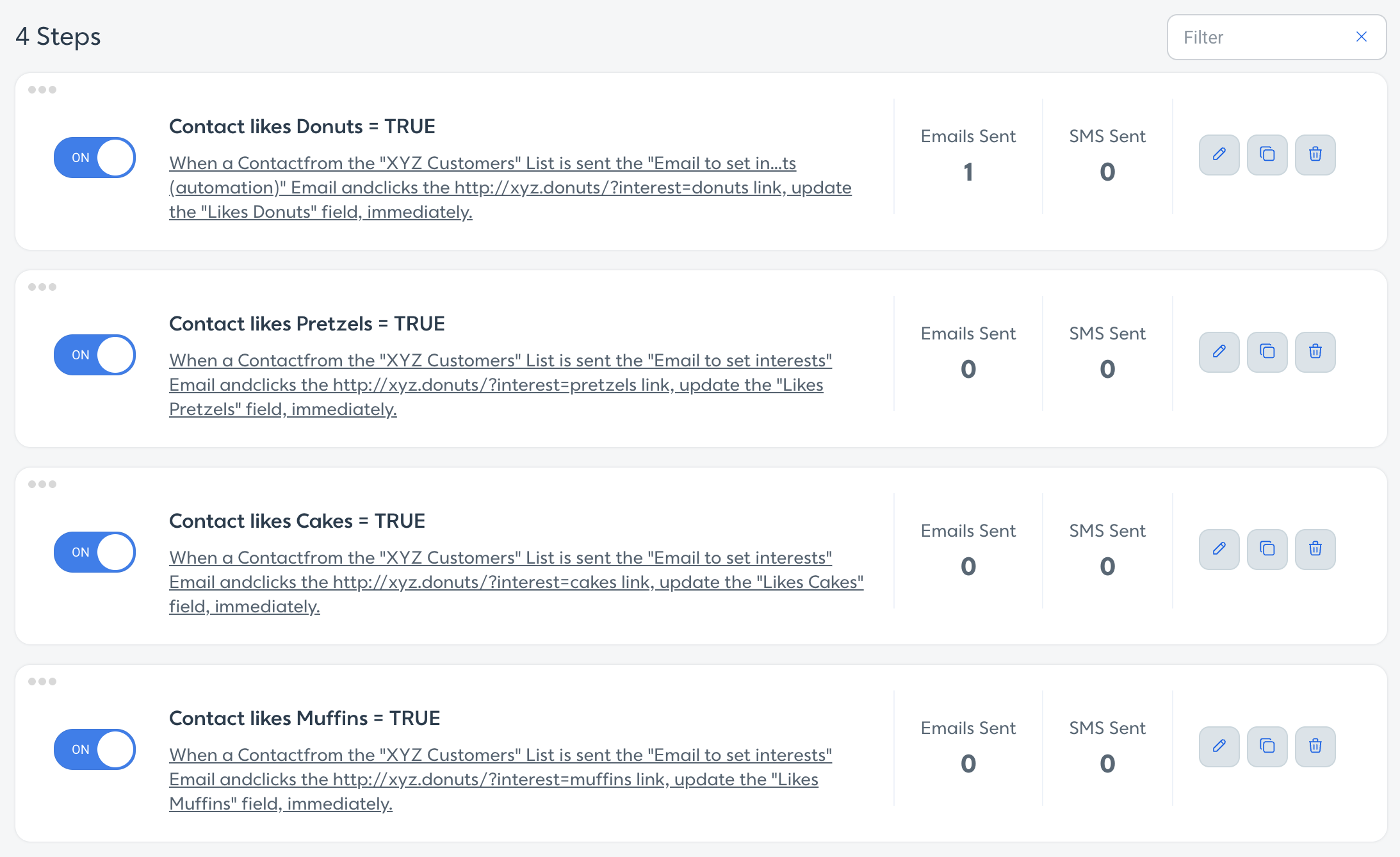
Task: Toggle the Muffins step ON switch
Action: click(95, 749)
